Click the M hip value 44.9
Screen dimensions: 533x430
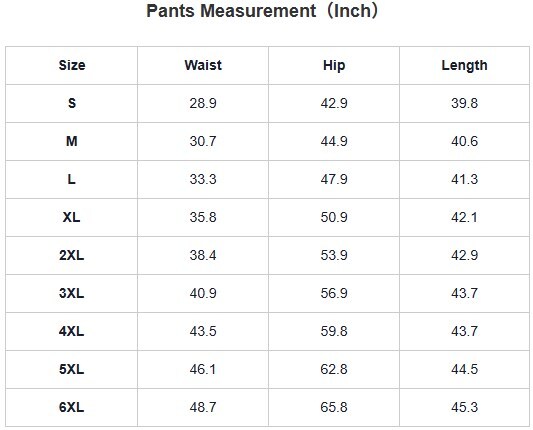tap(334, 141)
